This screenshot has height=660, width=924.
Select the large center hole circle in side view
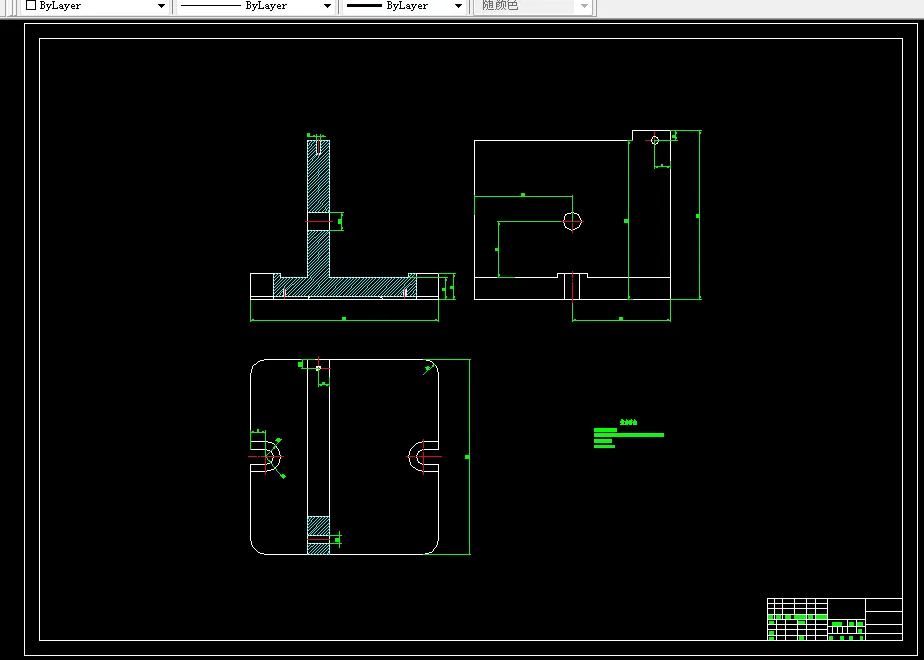point(572,222)
